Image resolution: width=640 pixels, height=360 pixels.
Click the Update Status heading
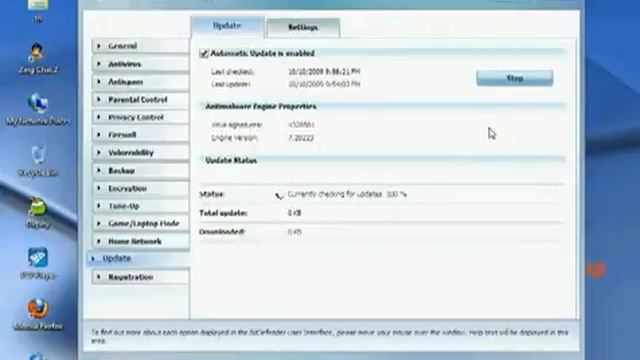(231, 160)
